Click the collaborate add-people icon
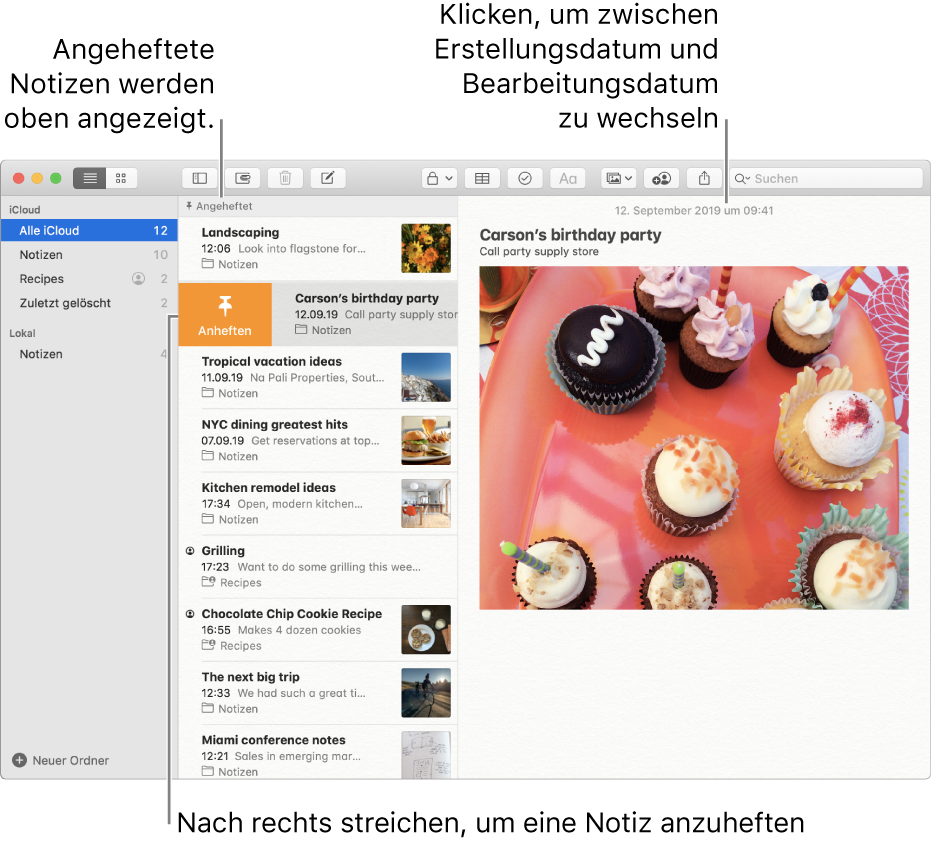This screenshot has height=846, width=931. [661, 178]
